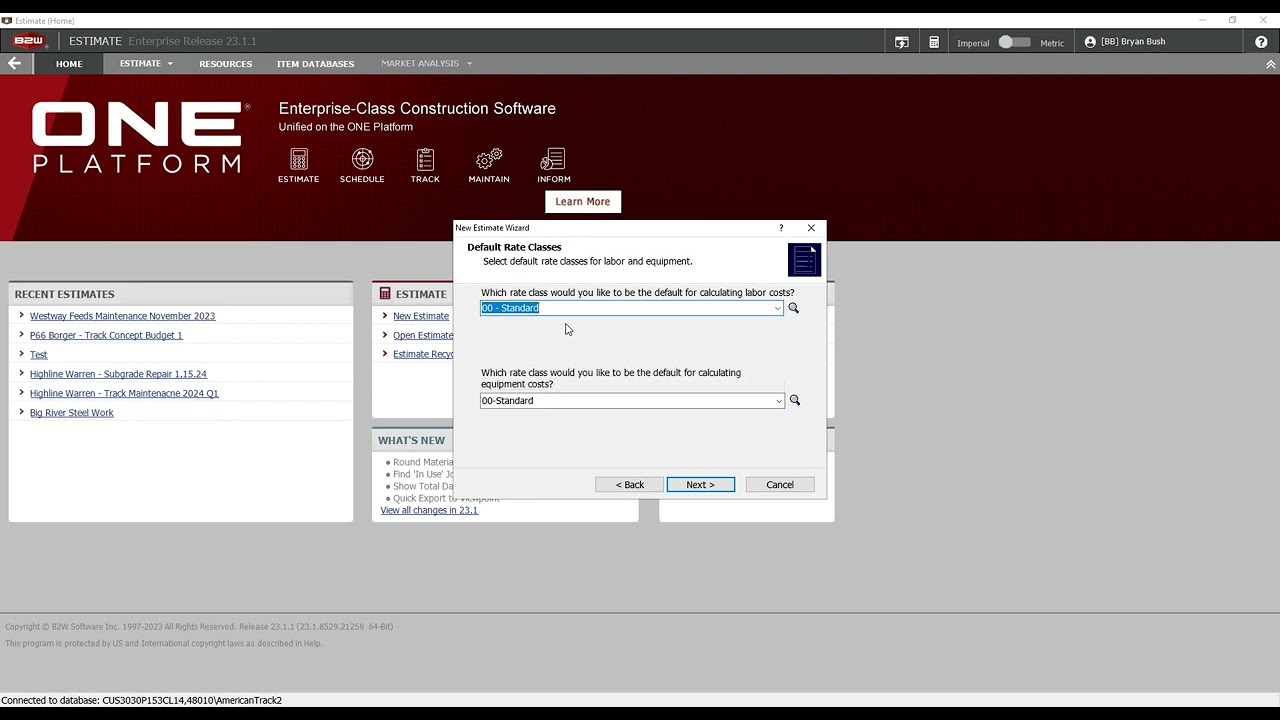
Task: Click the connected database status text
Action: [141, 700]
